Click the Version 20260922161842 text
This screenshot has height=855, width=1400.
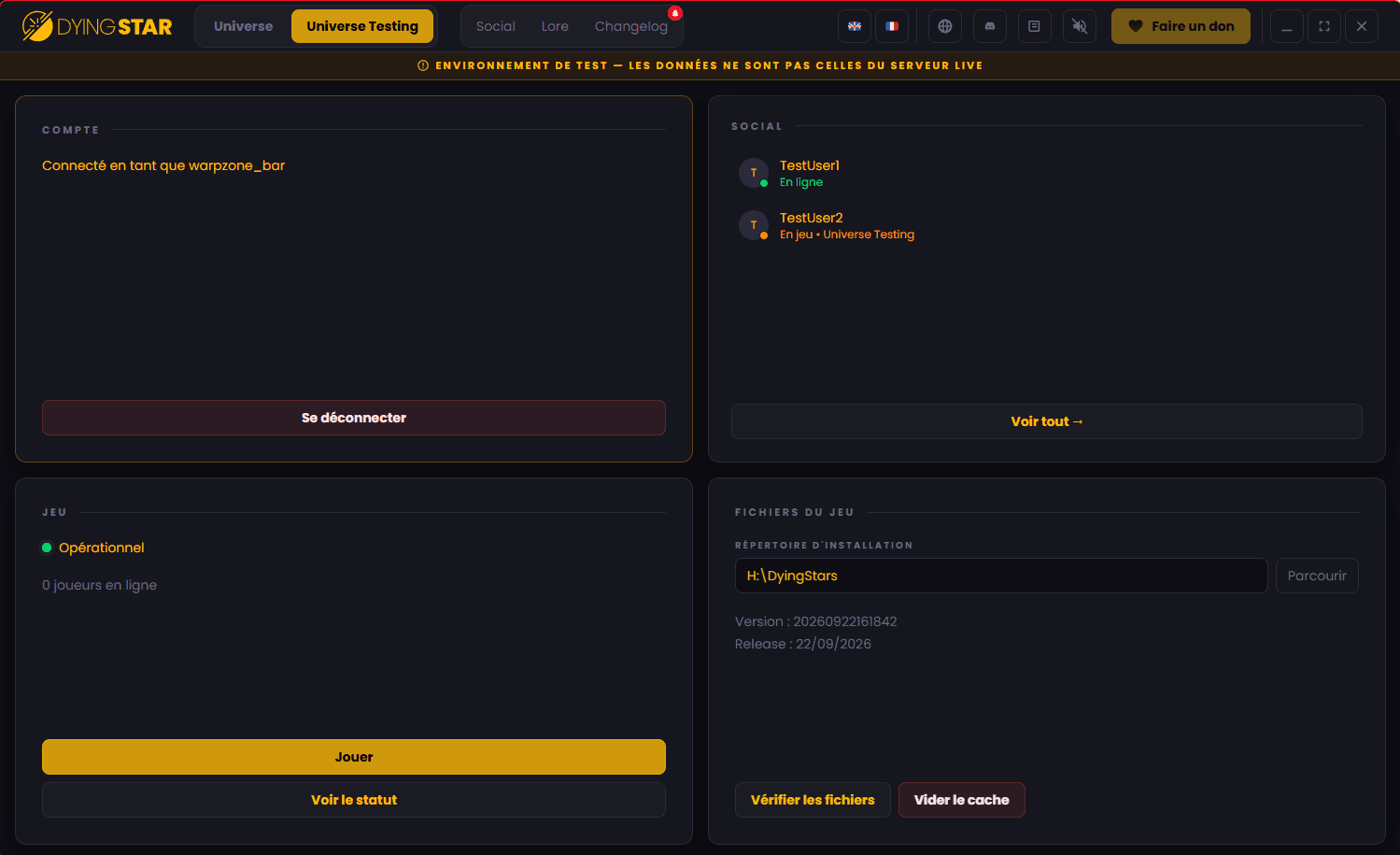point(816,621)
